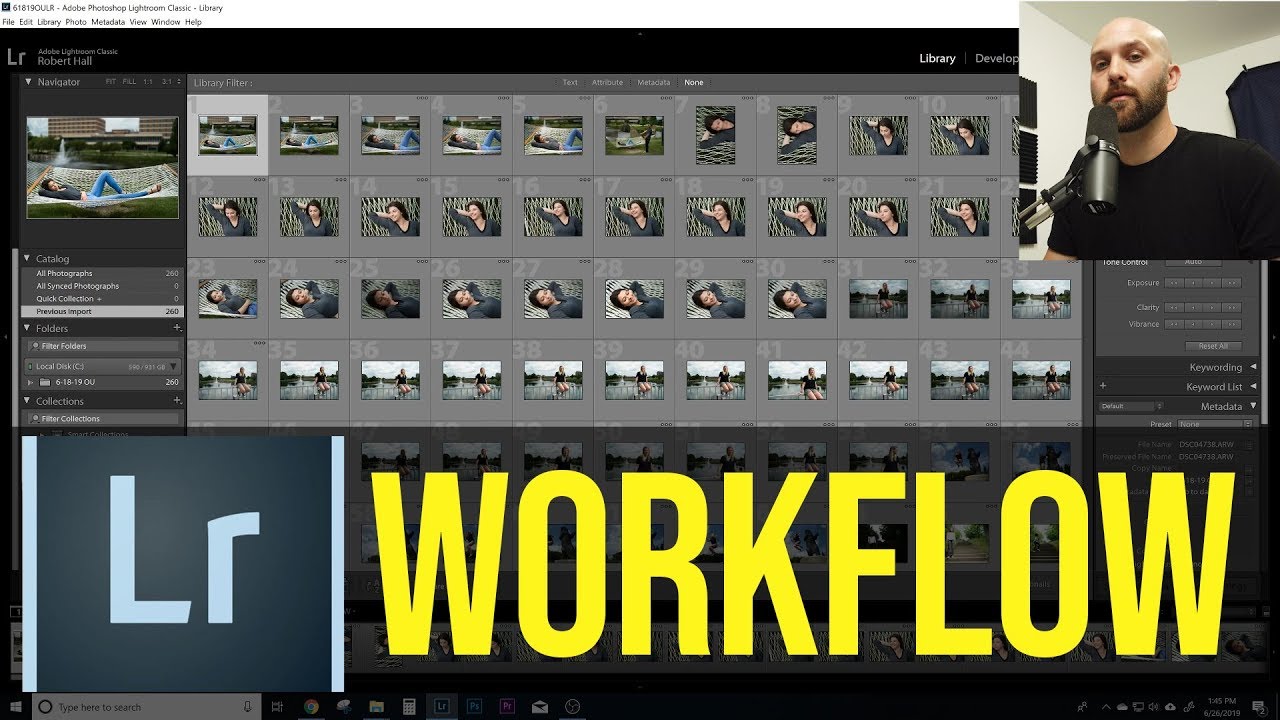
Task: Switch to Lightroom via its taskbar icon
Action: 442,706
